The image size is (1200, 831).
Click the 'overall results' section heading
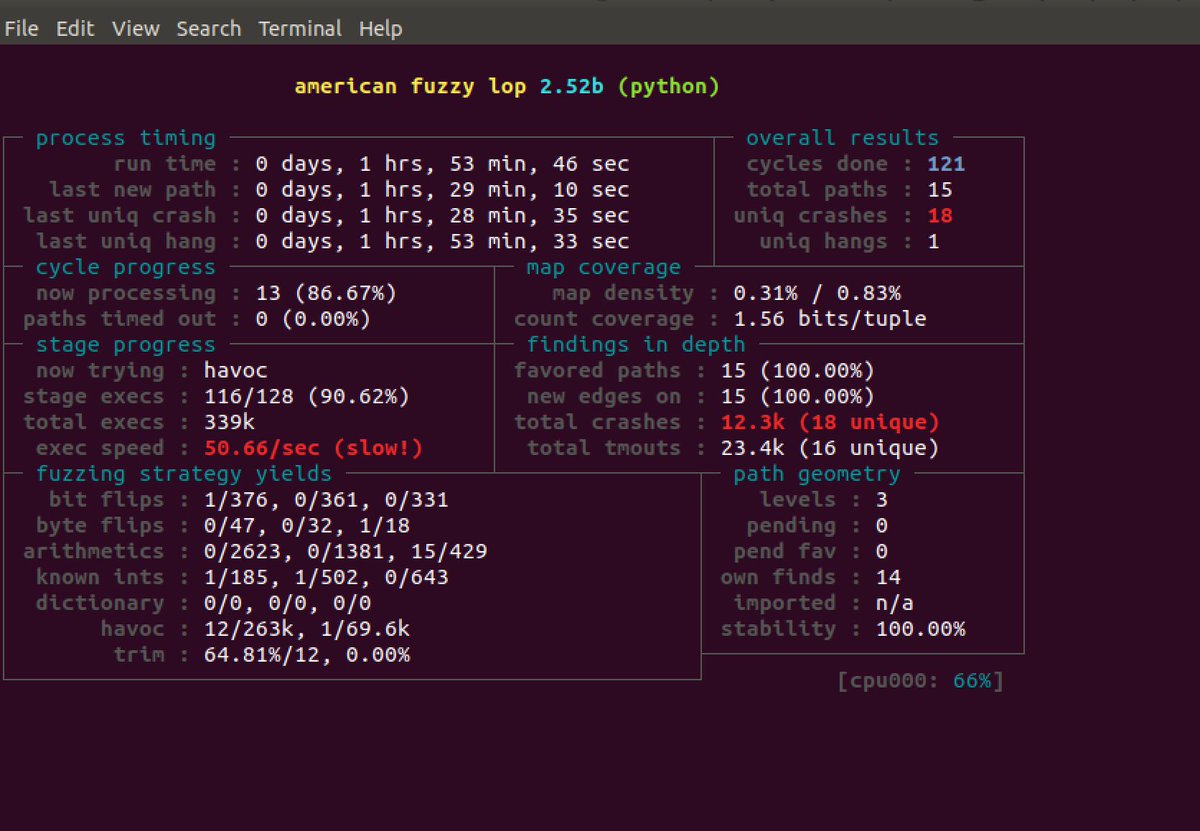click(x=843, y=138)
